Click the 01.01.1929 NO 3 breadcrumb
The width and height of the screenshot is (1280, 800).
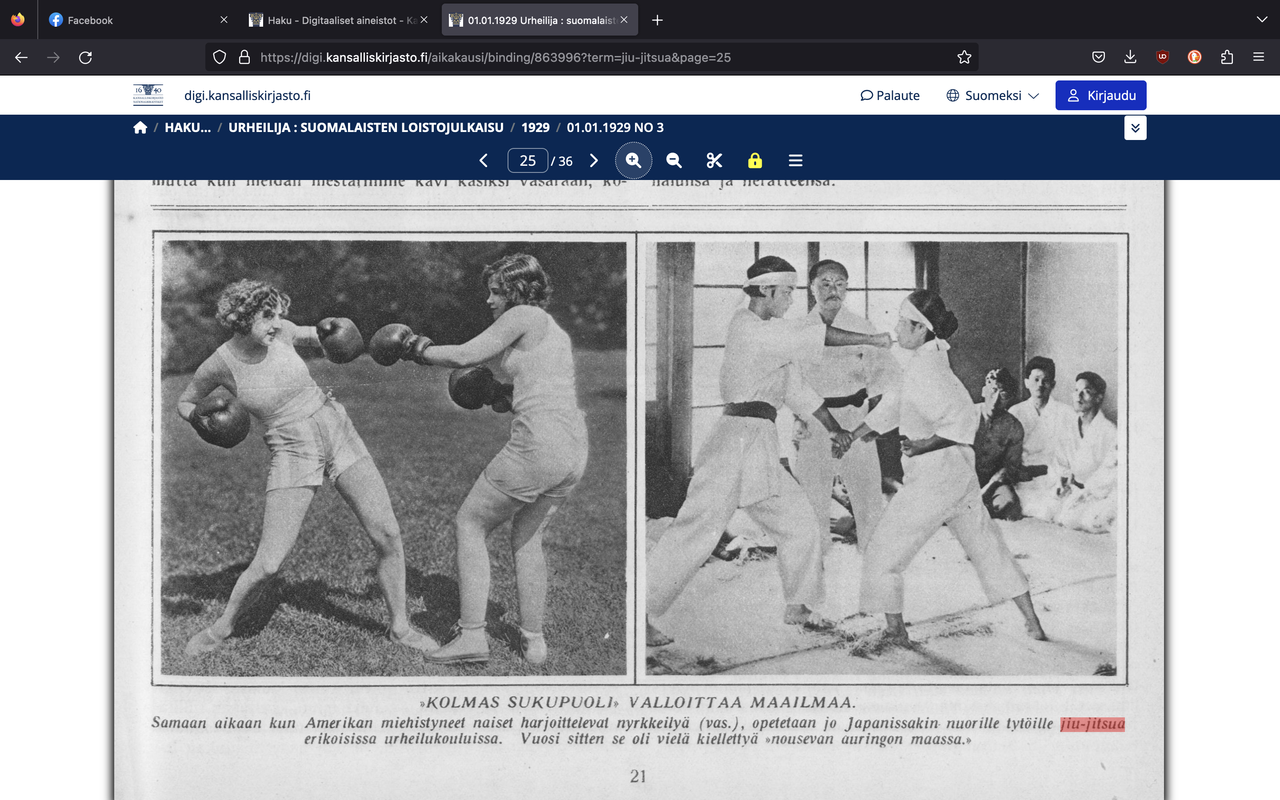point(615,127)
